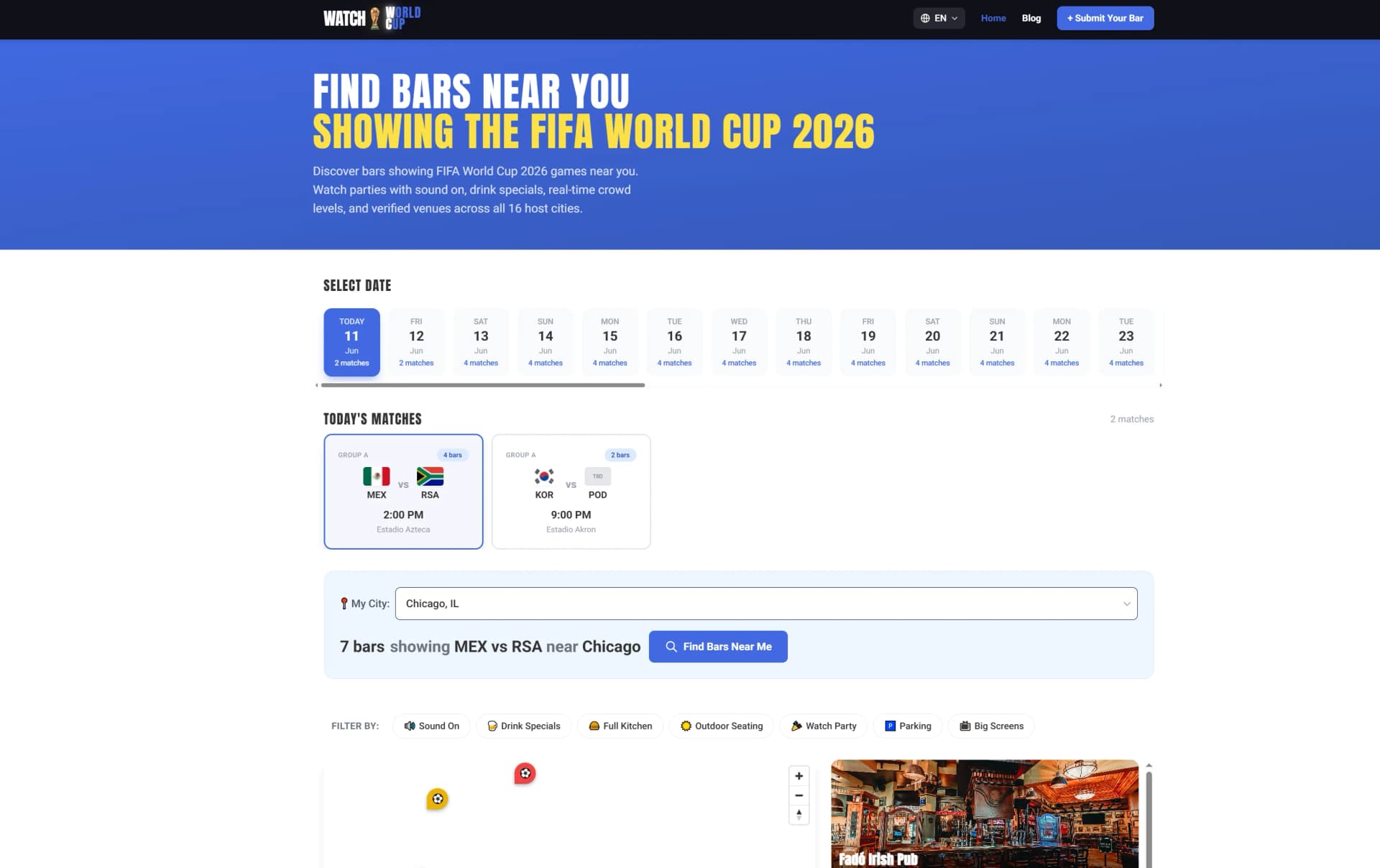
Task: Select the Thu 18 Jun date
Action: (804, 342)
